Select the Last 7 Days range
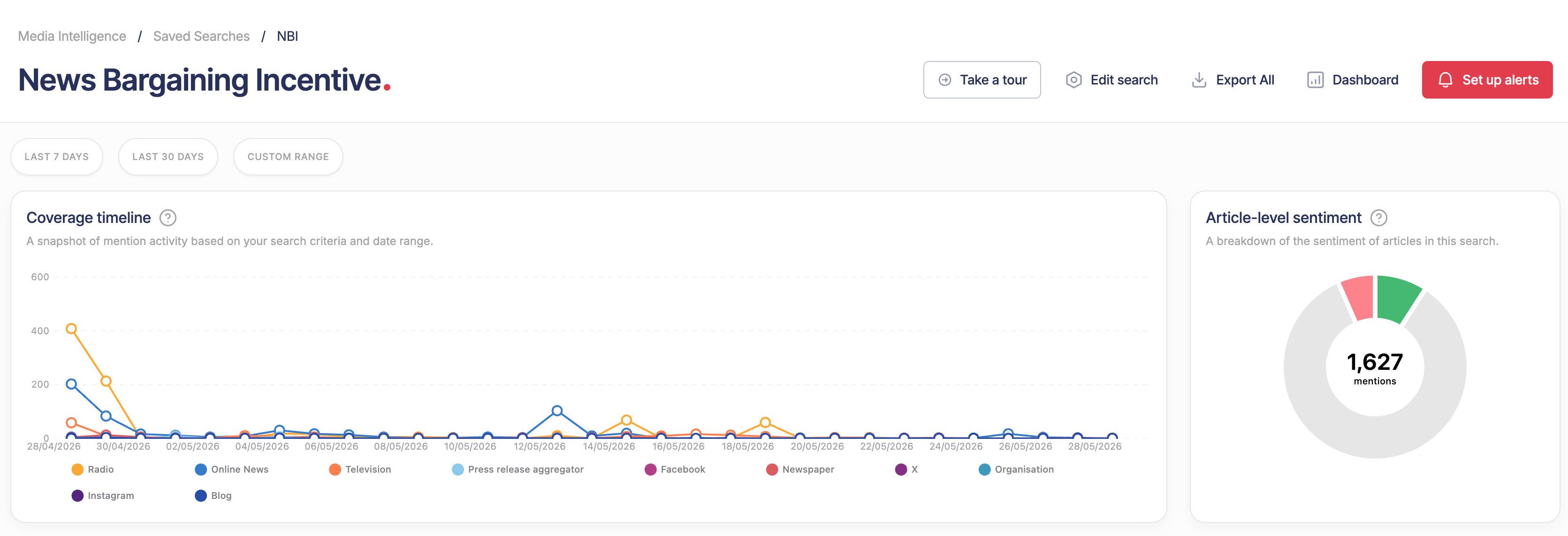 point(57,157)
